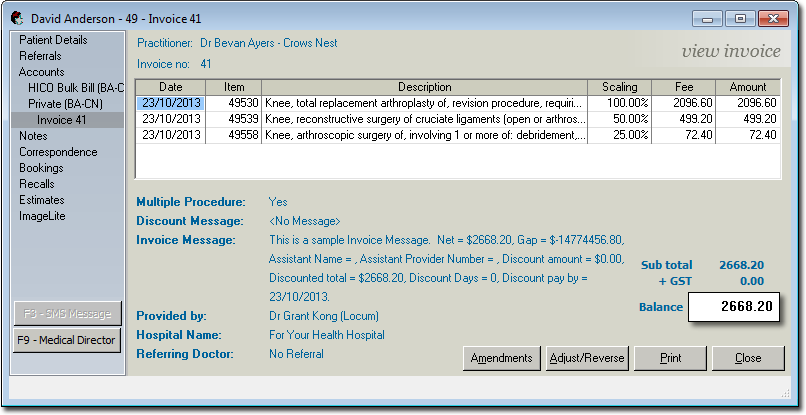The image size is (806, 415).
Task: Click the app icon in title bar
Action: [18, 19]
